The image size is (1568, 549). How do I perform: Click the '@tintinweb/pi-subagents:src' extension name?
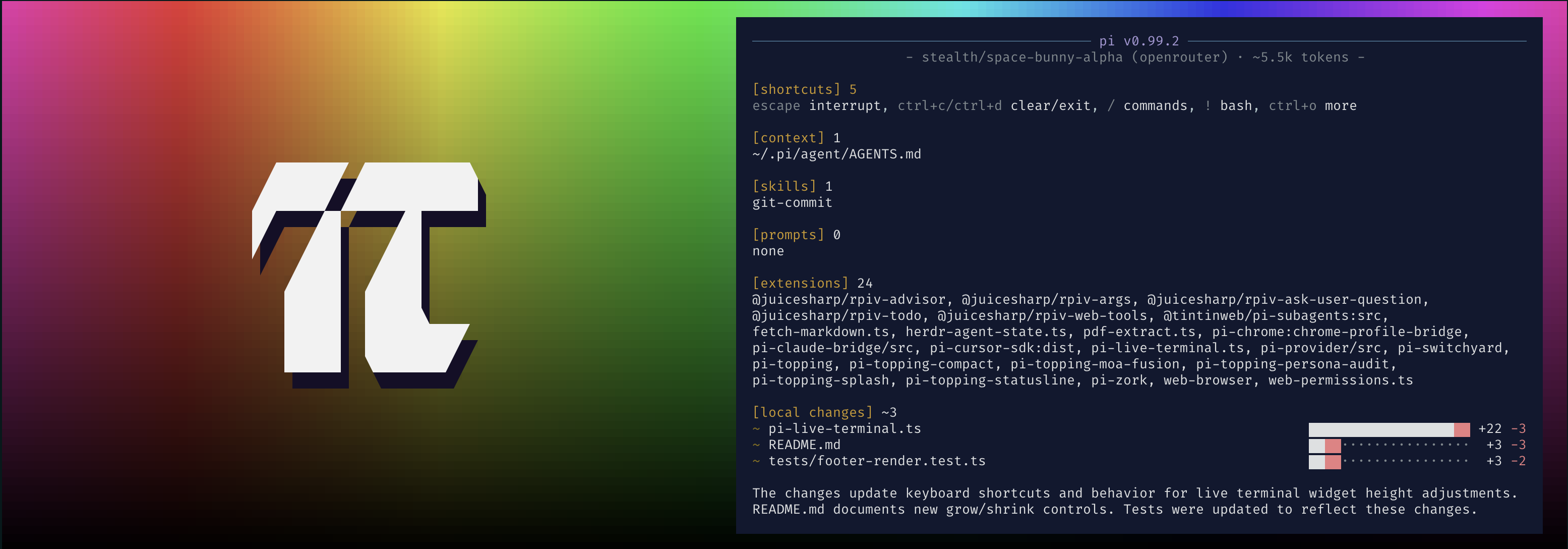[1272, 316]
